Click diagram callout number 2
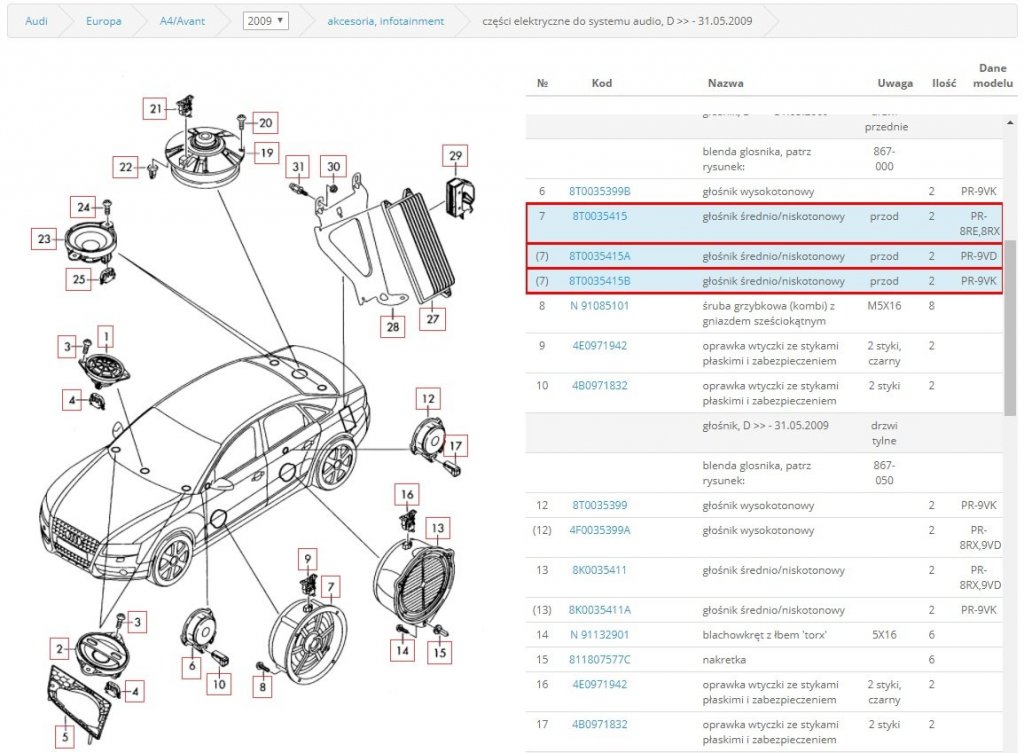 click(59, 649)
